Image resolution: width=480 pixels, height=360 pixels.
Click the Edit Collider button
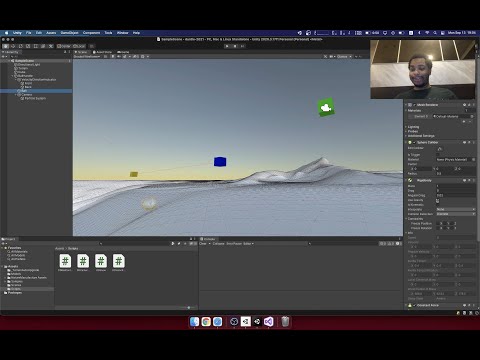440,148
